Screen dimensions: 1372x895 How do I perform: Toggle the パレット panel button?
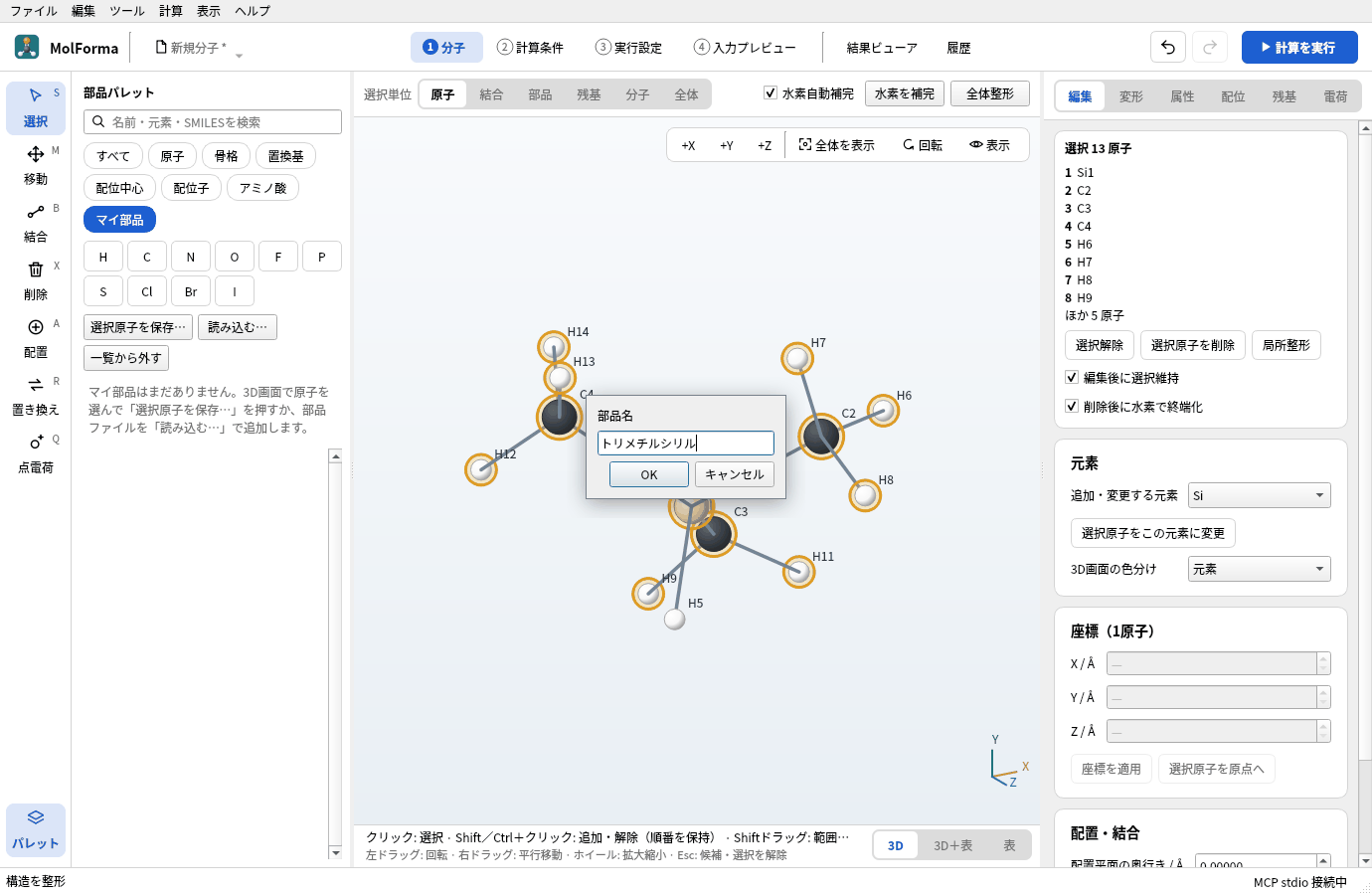coord(36,829)
